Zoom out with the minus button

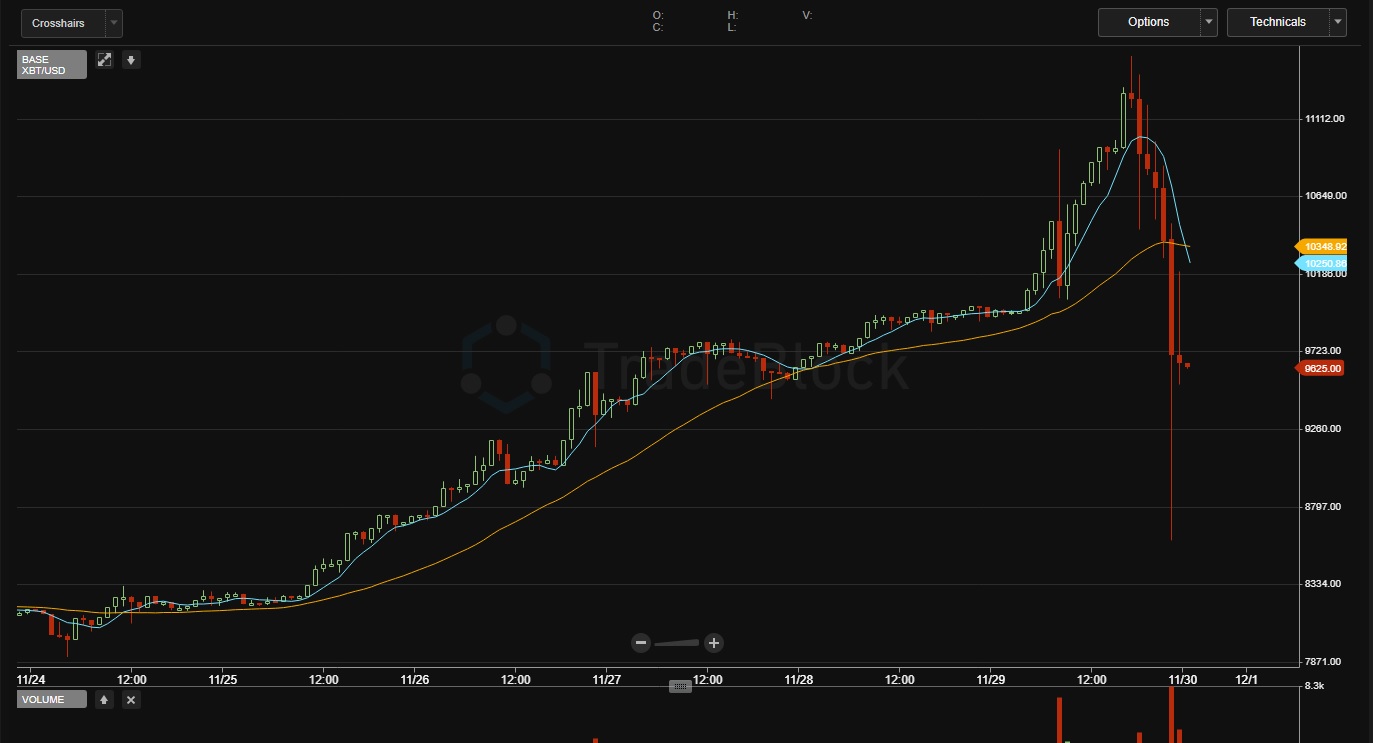641,642
